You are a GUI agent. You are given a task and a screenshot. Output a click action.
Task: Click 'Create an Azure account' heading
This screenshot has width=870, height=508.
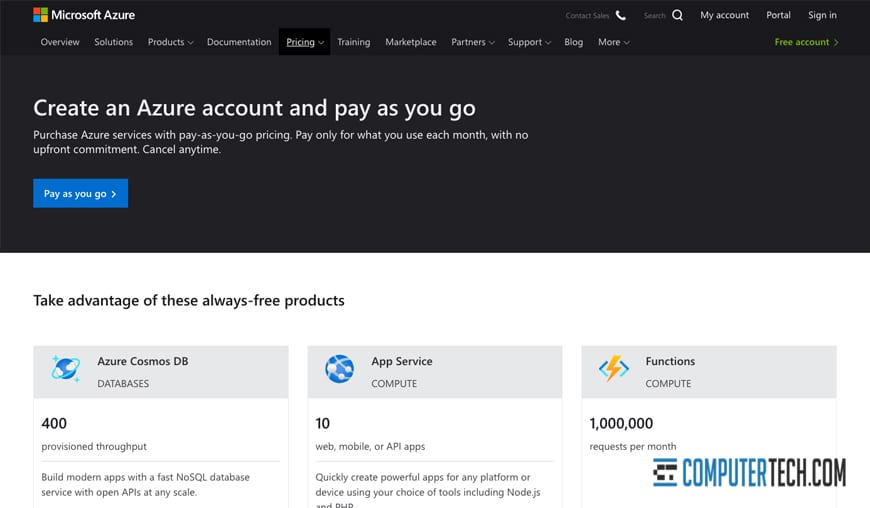tap(254, 108)
